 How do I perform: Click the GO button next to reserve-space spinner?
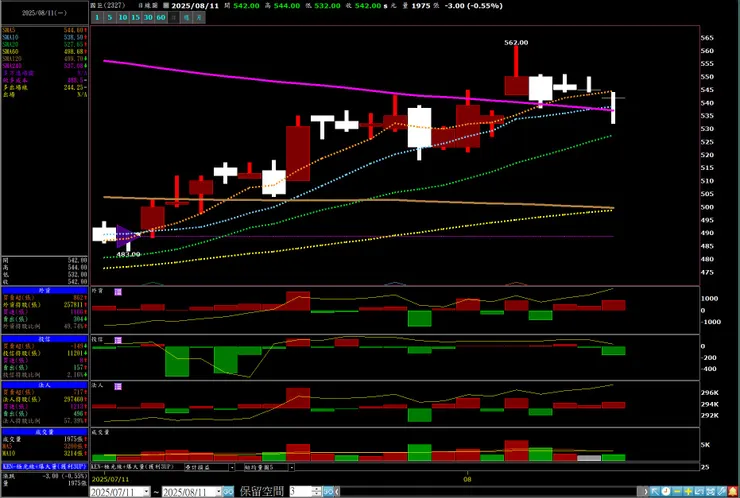coord(328,492)
